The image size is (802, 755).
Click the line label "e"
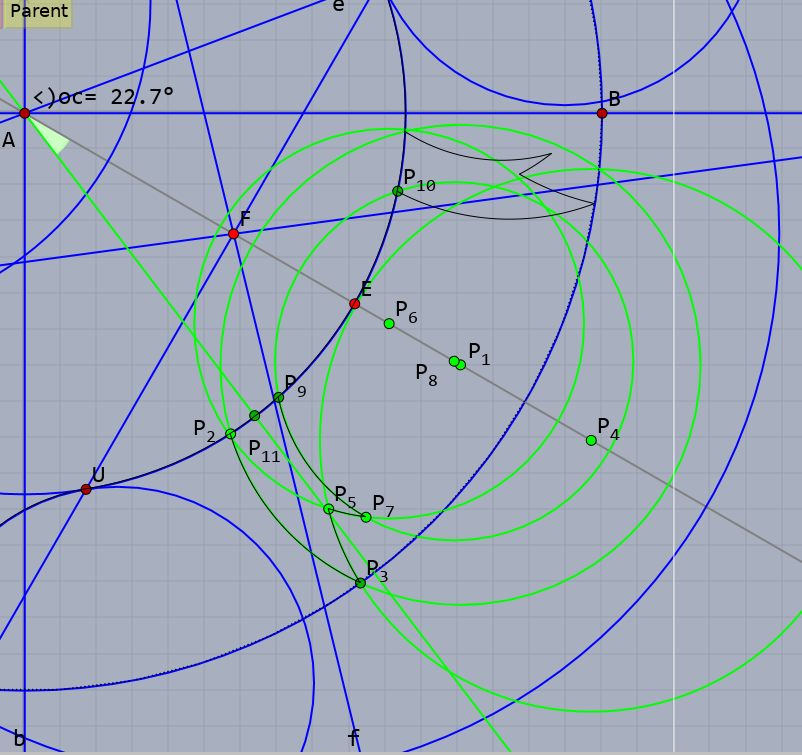[339, 6]
